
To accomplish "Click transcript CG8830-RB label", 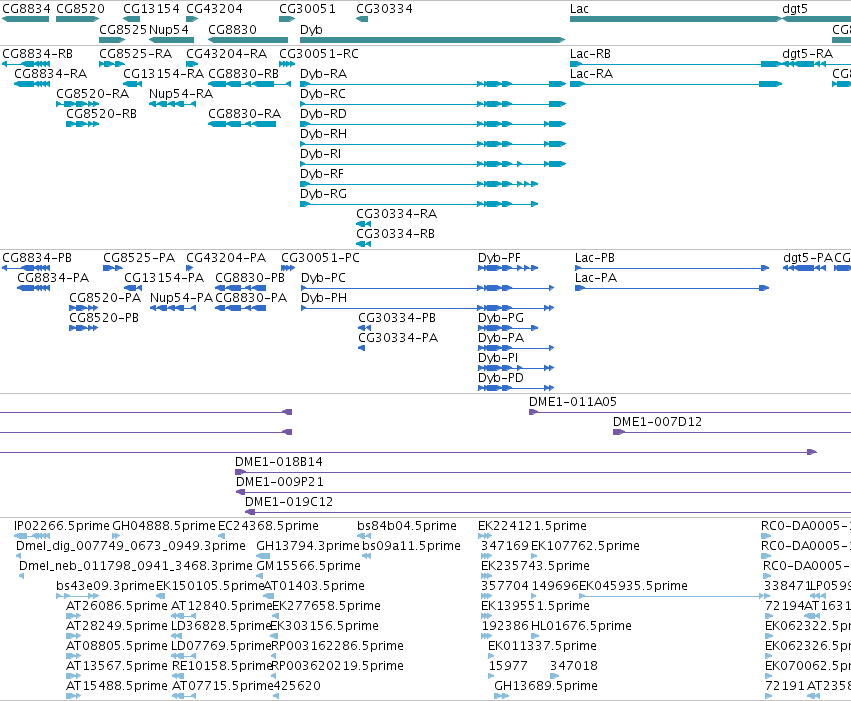I will point(244,74).
